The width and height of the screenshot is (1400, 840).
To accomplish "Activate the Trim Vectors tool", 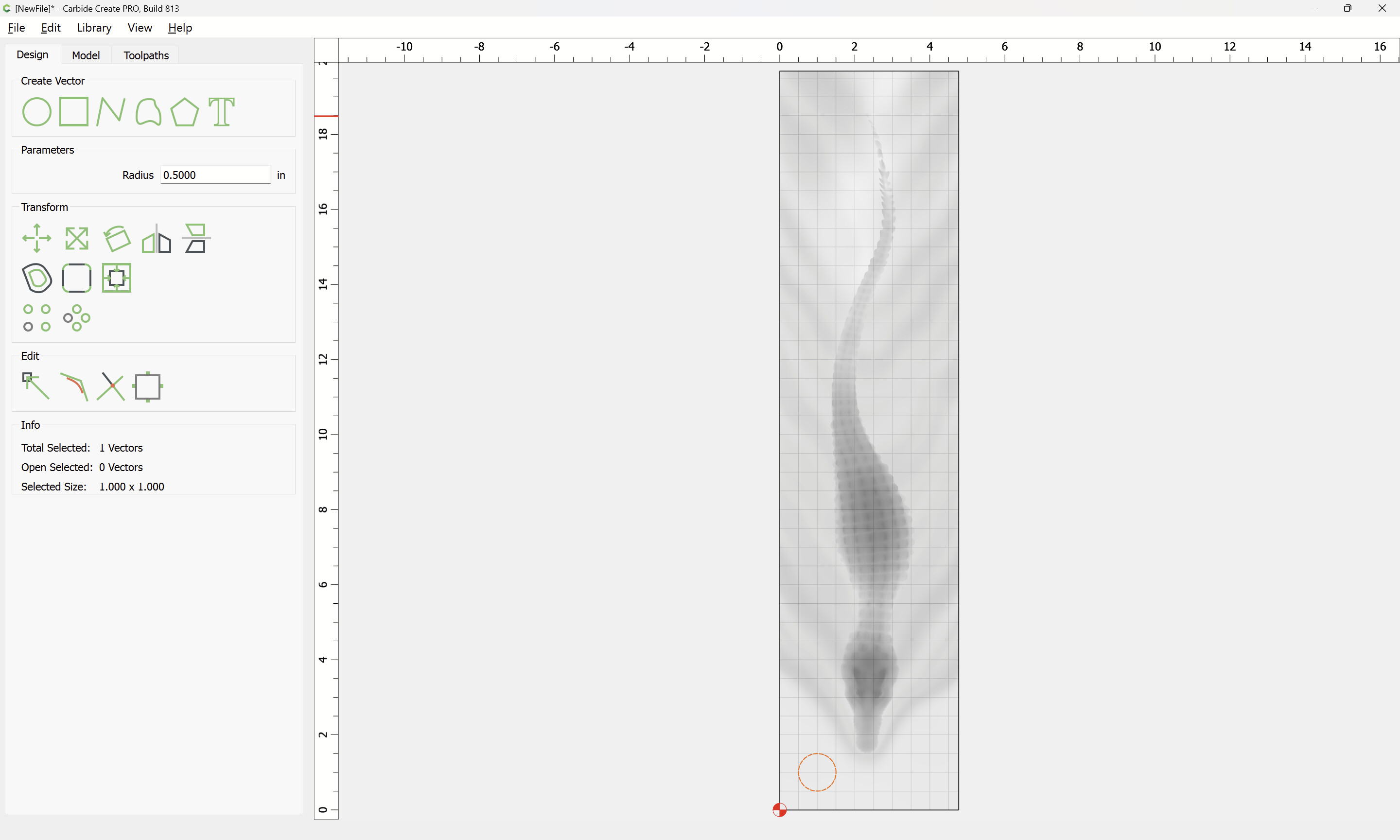I will (111, 386).
